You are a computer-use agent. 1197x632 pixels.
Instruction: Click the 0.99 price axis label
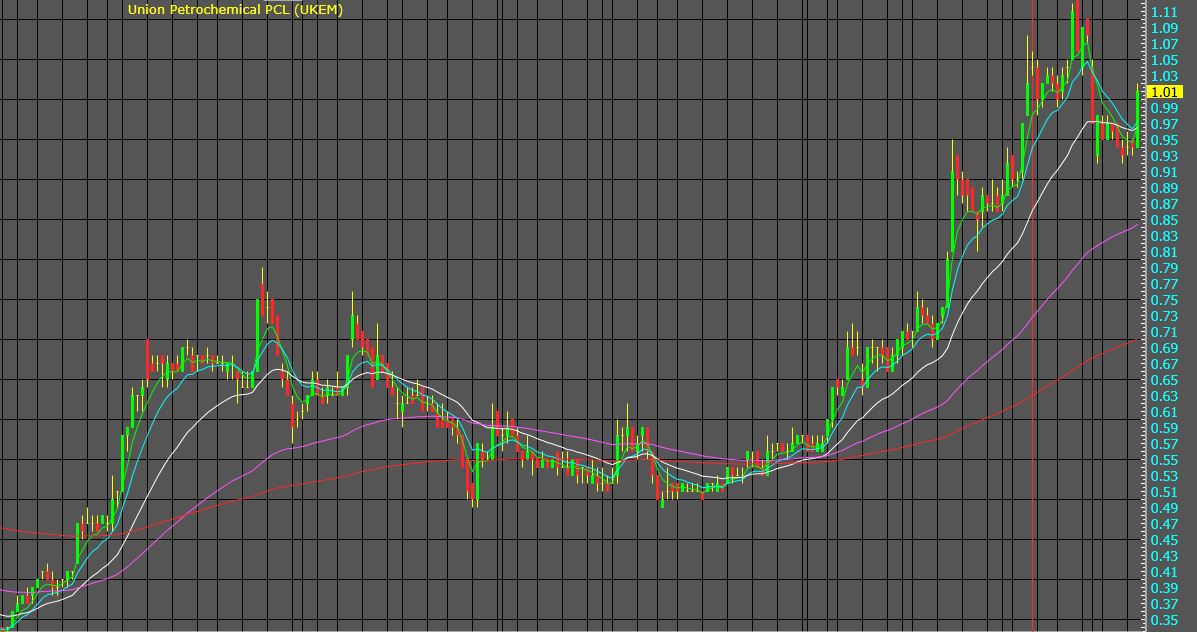tap(1164, 108)
